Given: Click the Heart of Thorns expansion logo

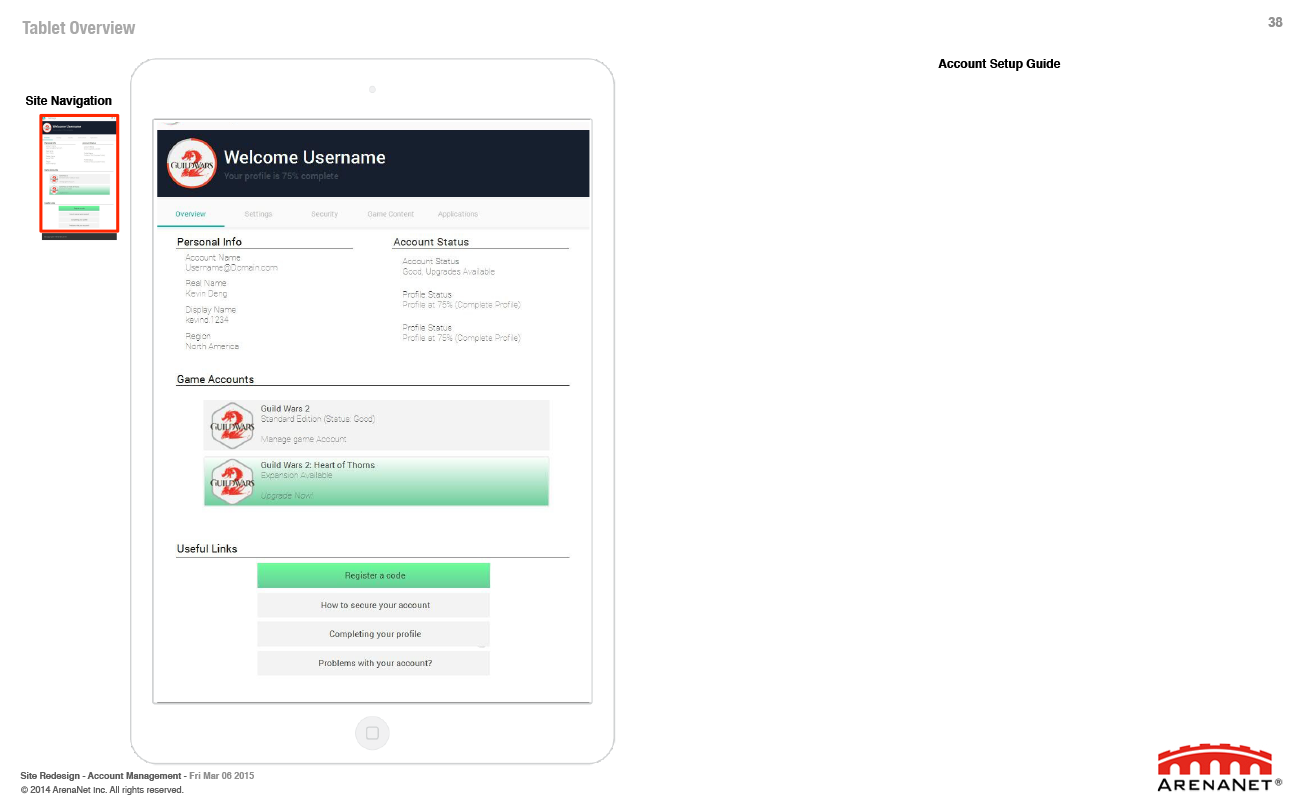Looking at the screenshot, I should pos(233,481).
